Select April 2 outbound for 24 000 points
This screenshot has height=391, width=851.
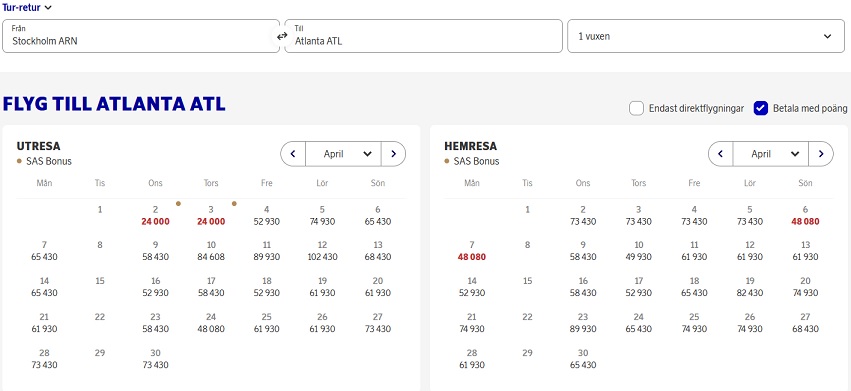click(x=155, y=216)
